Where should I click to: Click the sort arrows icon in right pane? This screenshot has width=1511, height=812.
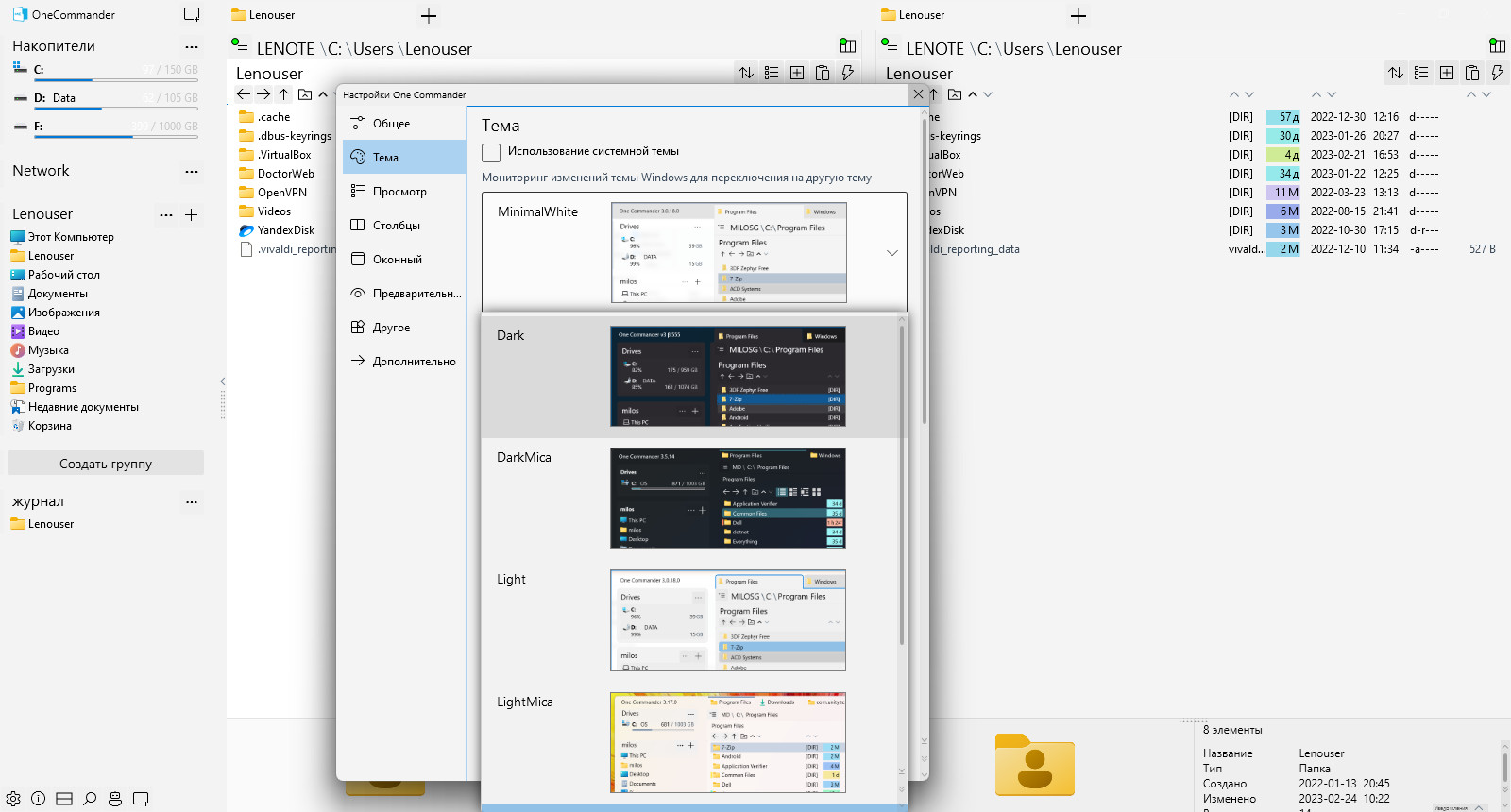pos(1396,73)
